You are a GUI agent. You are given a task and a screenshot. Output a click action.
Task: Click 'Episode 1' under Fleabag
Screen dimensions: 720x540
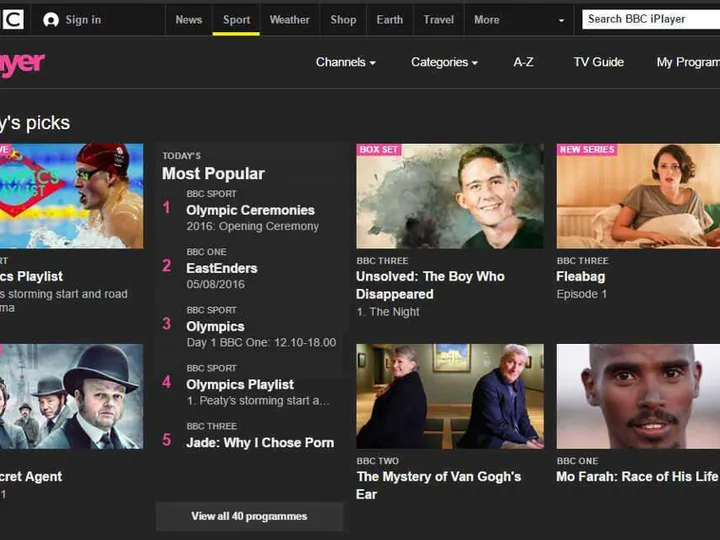pyautogui.click(x=581, y=294)
